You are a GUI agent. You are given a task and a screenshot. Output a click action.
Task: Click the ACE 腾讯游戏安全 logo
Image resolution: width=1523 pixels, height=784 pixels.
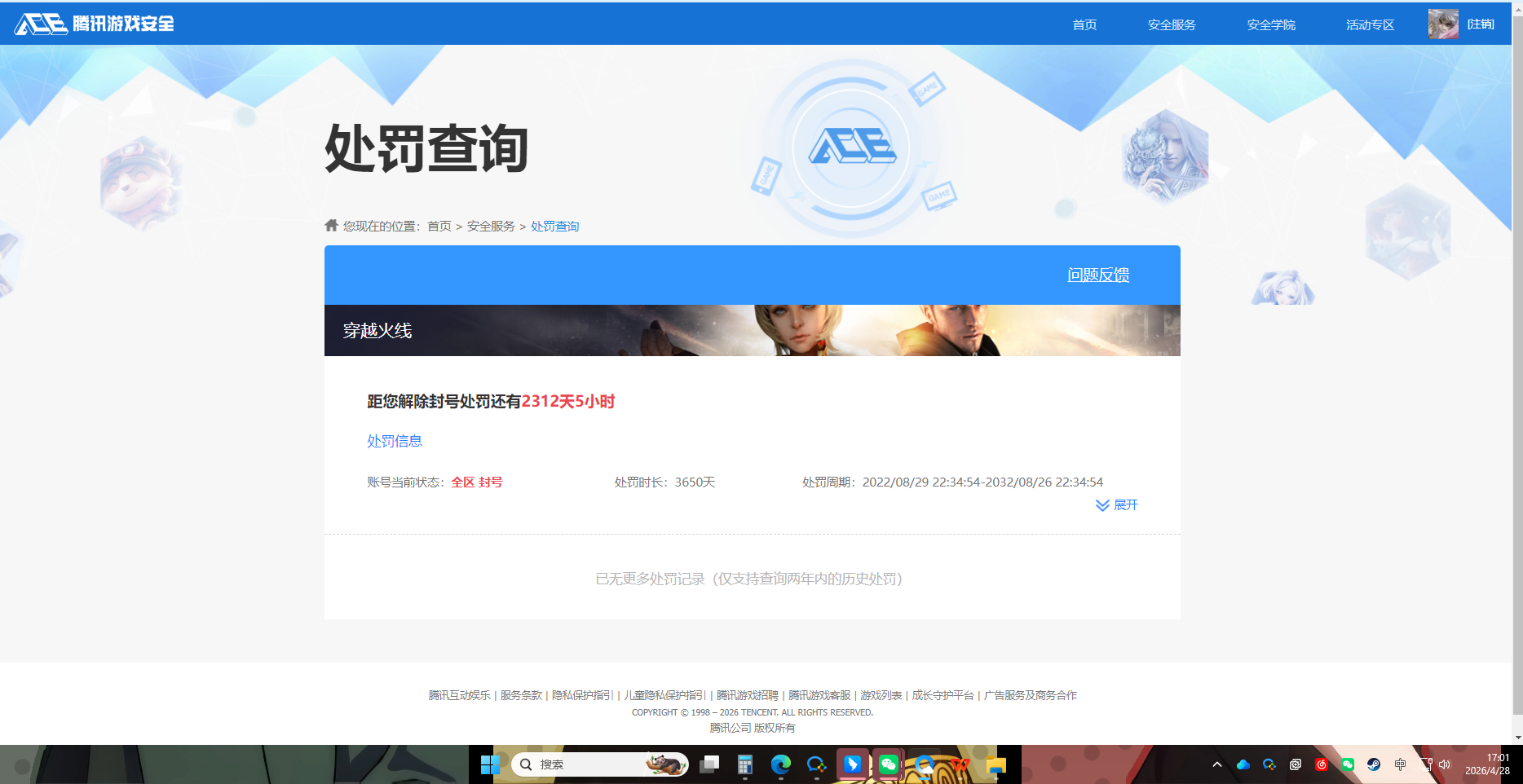pos(94,24)
